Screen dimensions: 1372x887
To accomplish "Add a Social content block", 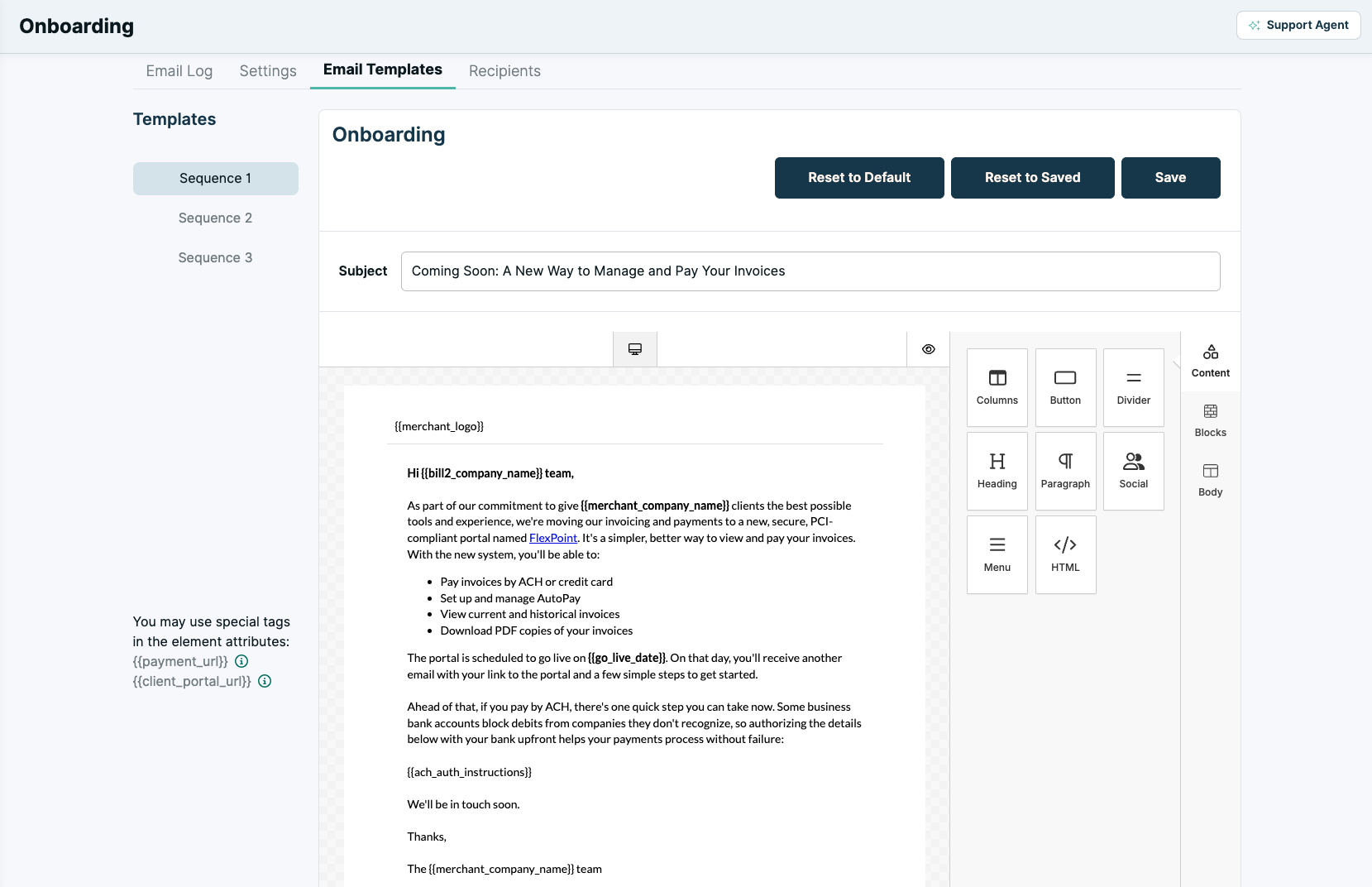I will (x=1134, y=471).
